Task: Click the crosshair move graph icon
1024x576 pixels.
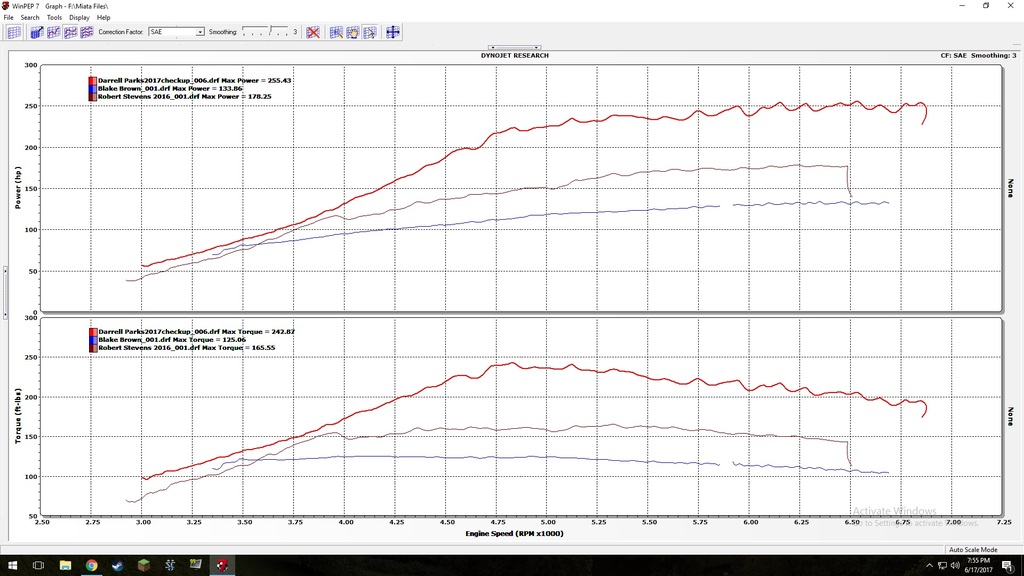Action: (392, 32)
